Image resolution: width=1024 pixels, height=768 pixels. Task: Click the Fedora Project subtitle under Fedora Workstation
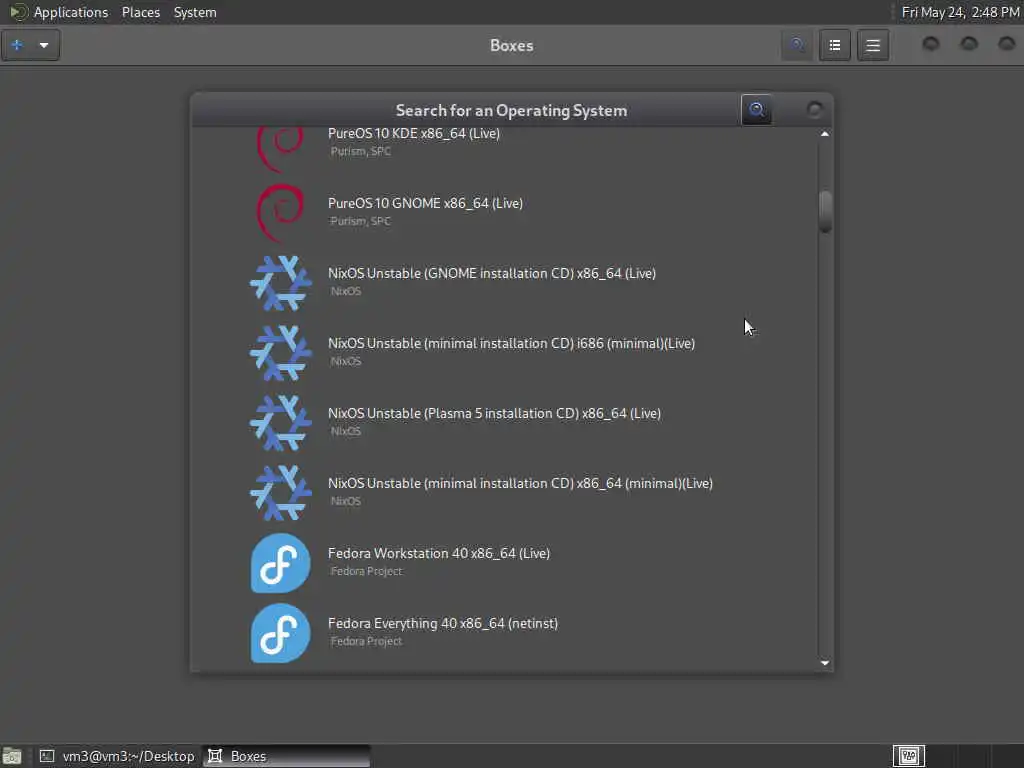coord(366,571)
